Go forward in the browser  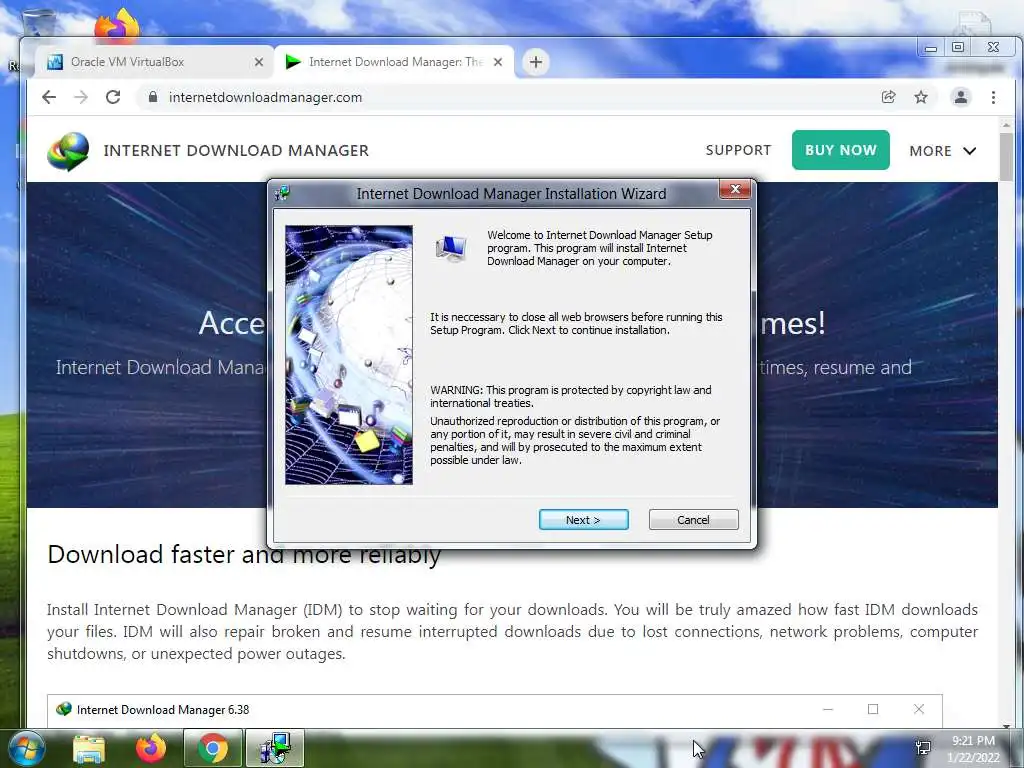pos(81,97)
